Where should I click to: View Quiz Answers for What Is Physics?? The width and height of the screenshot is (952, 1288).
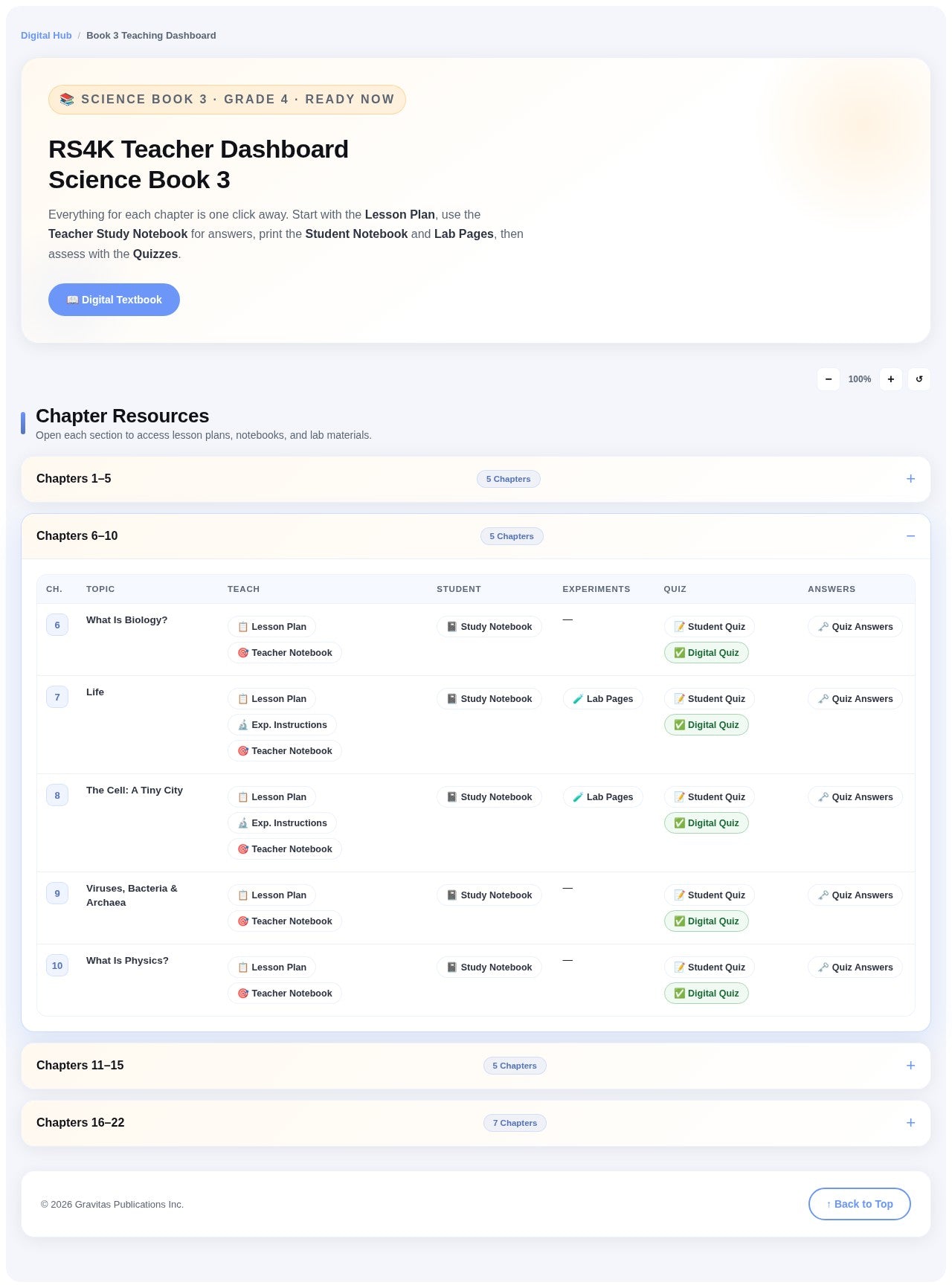pyautogui.click(x=855, y=967)
